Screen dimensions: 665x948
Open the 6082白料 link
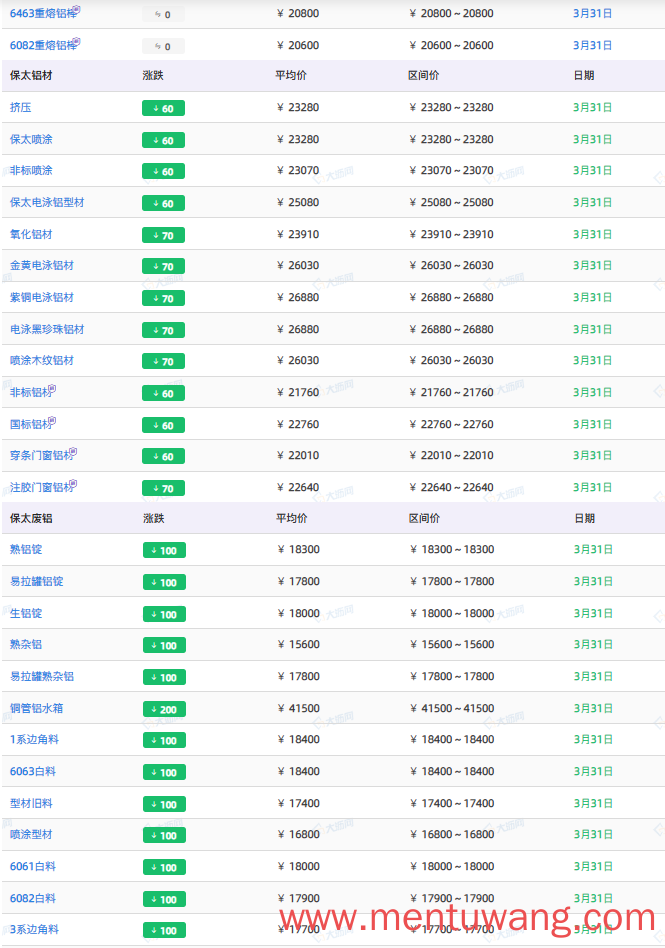(33, 898)
